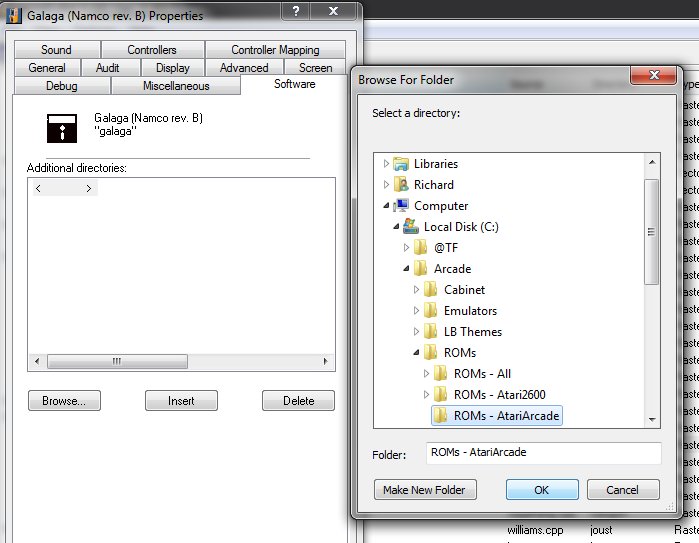Click the Folder name input field
The image size is (699, 543).
(x=543, y=453)
